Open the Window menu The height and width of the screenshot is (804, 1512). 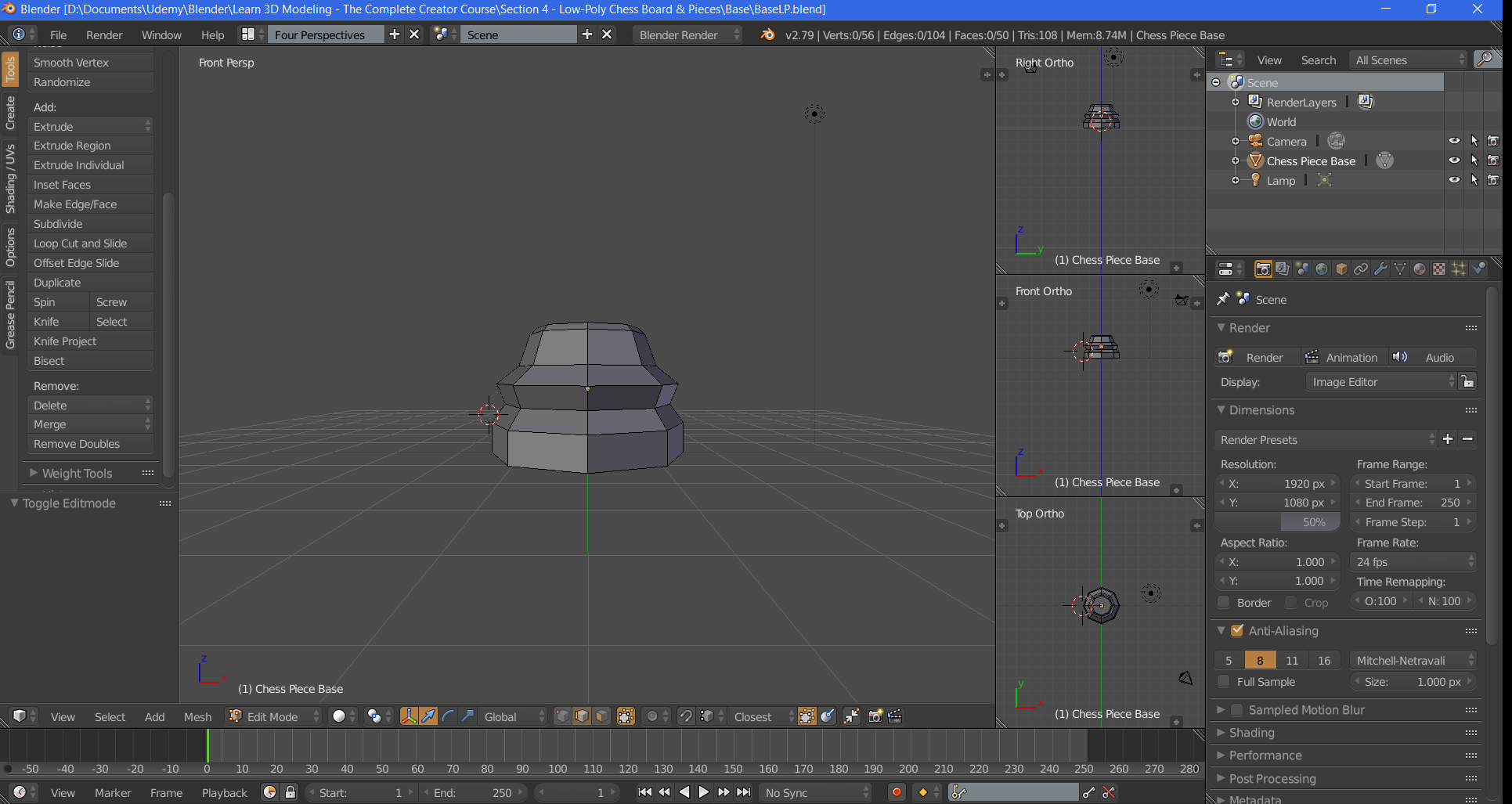click(161, 34)
